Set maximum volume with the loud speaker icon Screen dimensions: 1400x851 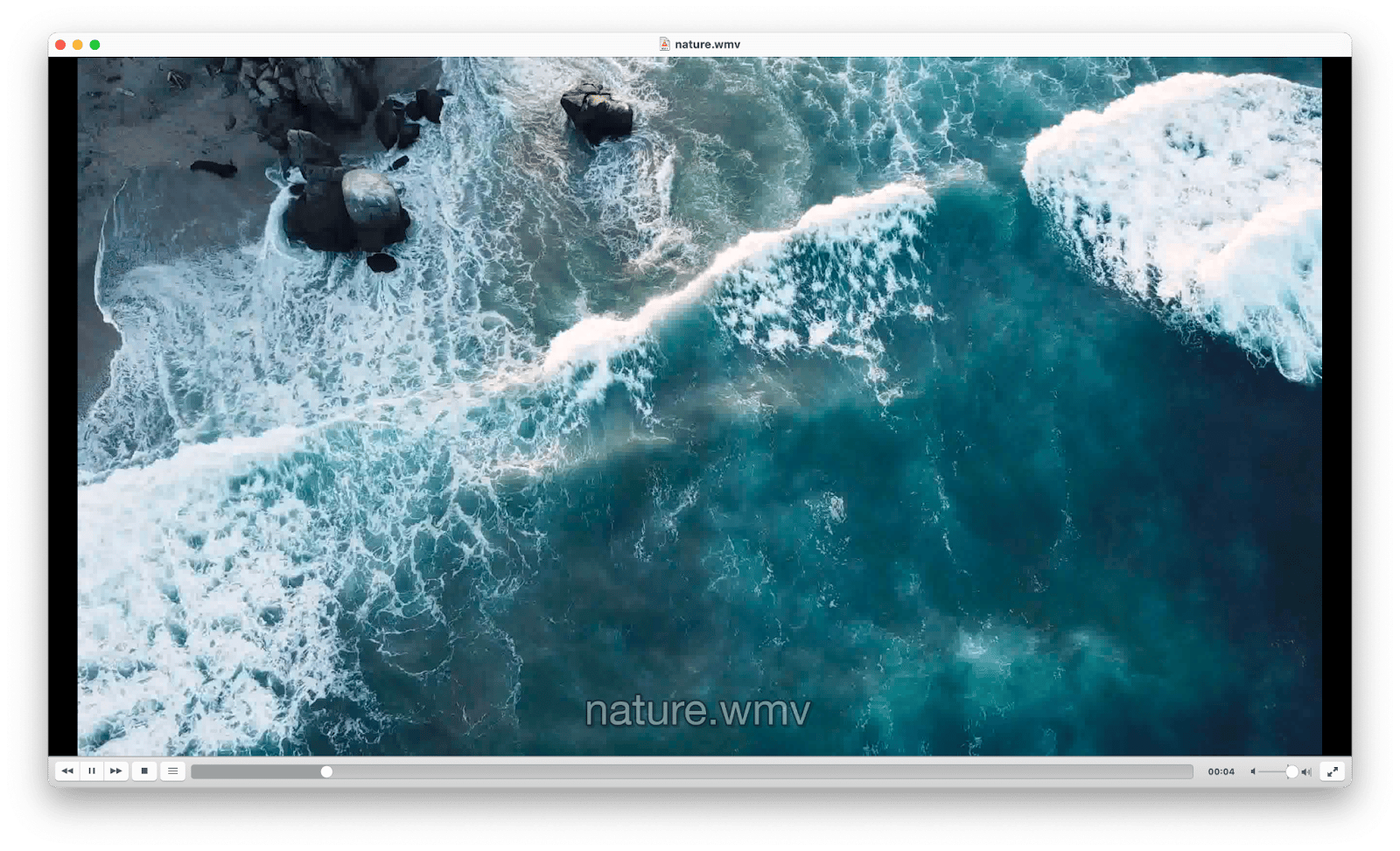[x=1306, y=771]
